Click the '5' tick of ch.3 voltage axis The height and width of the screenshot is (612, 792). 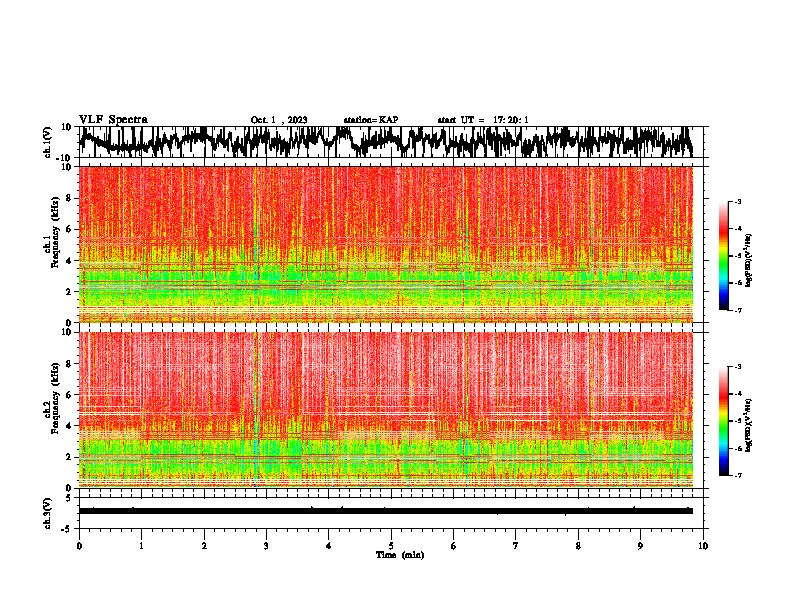[69, 498]
